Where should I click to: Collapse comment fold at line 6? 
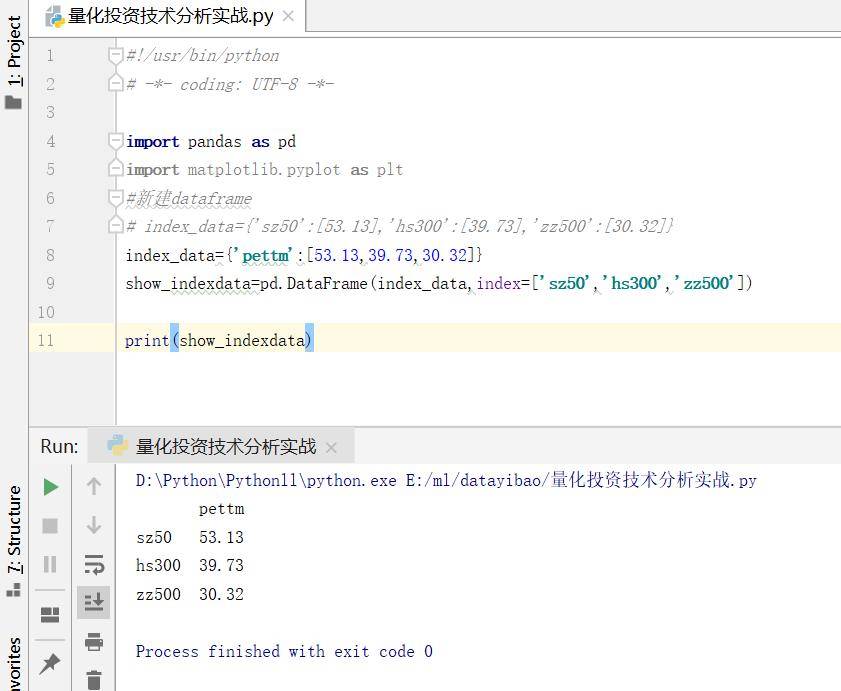115,198
